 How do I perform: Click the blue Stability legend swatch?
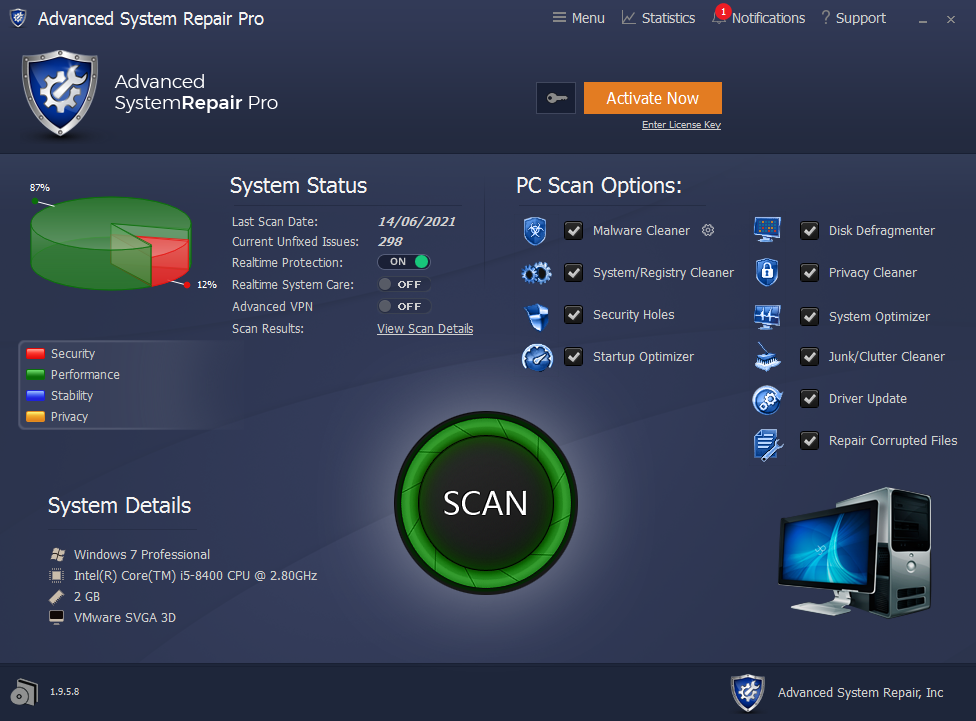35,395
